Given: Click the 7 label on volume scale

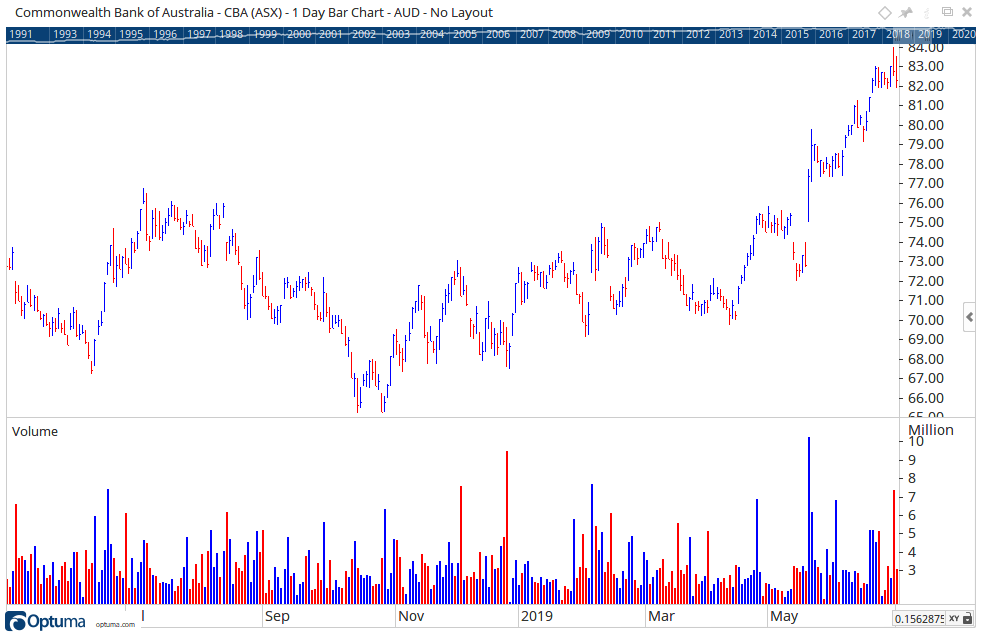Looking at the screenshot, I should 912,497.
